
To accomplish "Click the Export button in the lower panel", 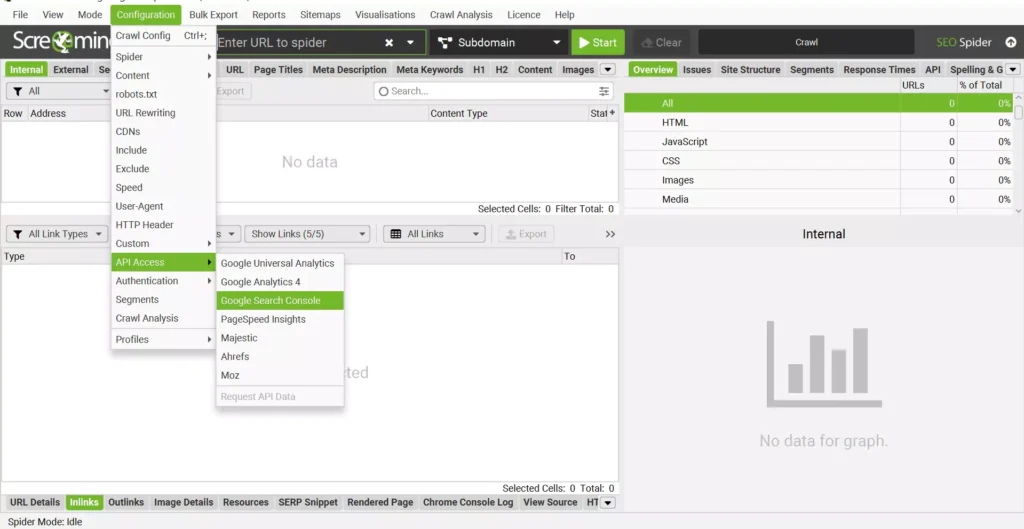I will coord(526,234).
